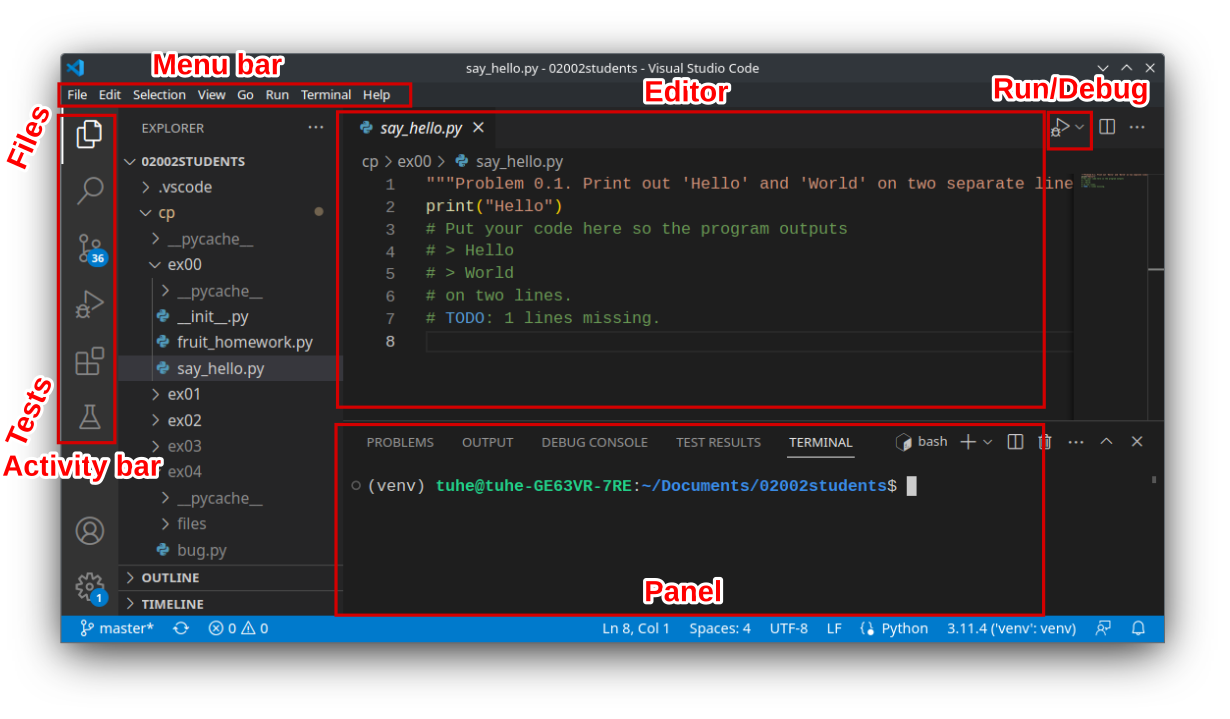Click the Run Python File play button
This screenshot has width=1230, height=719.
(x=1061, y=127)
